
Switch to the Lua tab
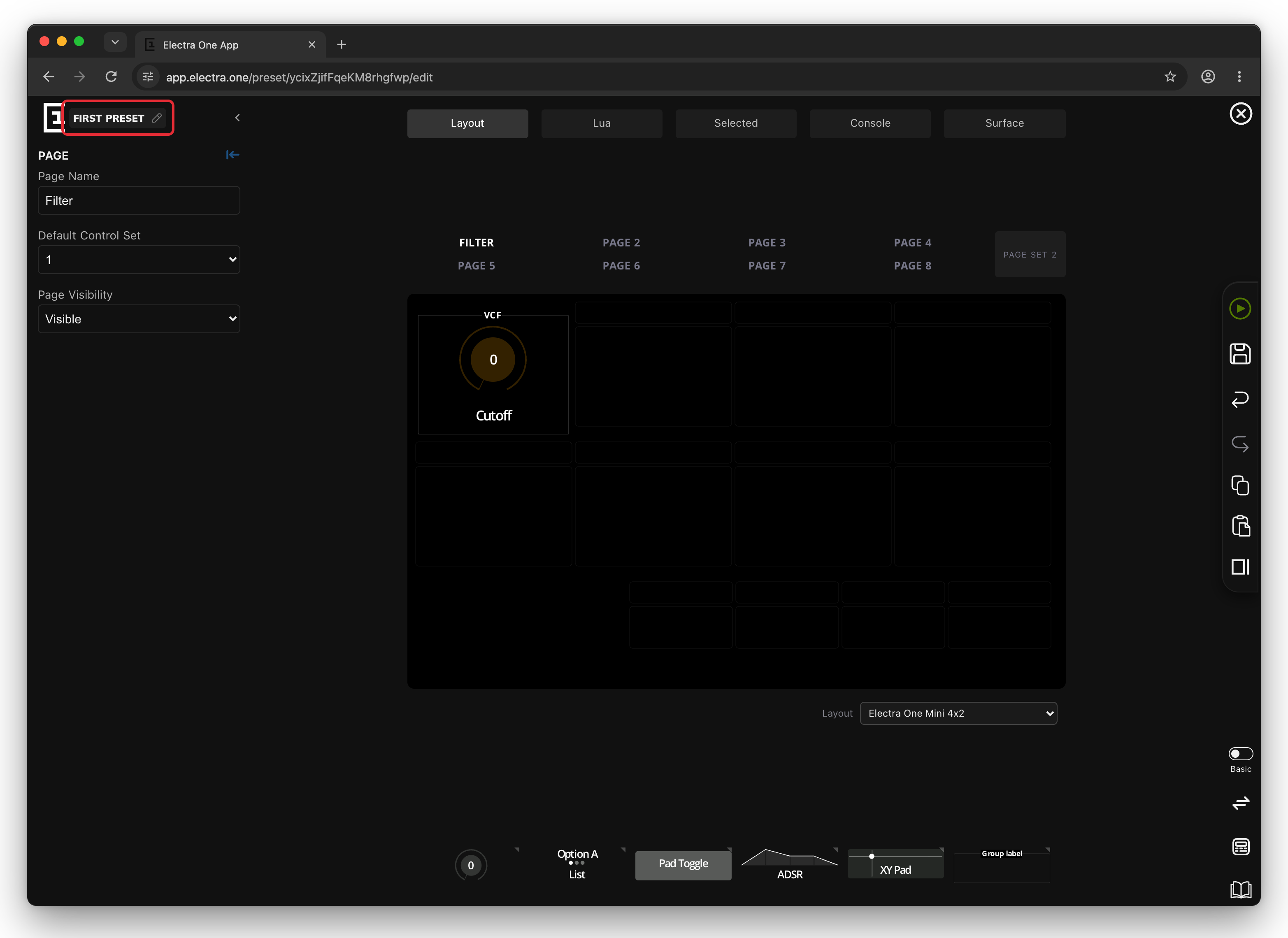point(601,123)
